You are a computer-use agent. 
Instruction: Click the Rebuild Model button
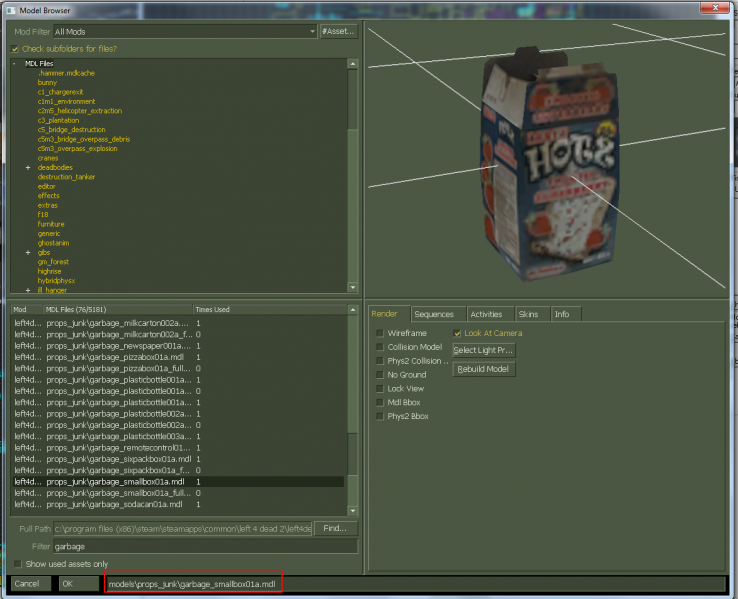[483, 369]
